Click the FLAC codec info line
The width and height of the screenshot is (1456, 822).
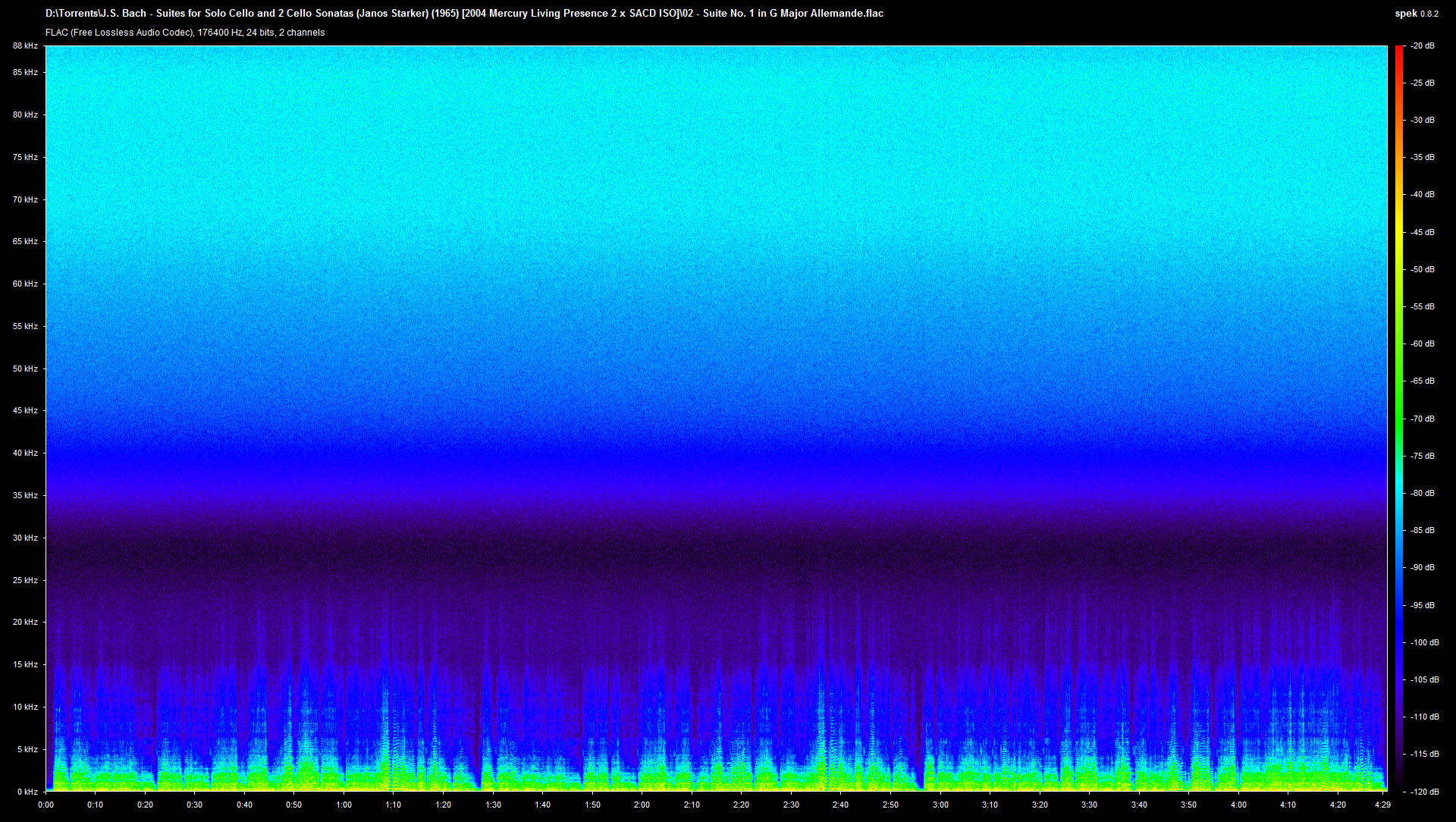coord(185,33)
